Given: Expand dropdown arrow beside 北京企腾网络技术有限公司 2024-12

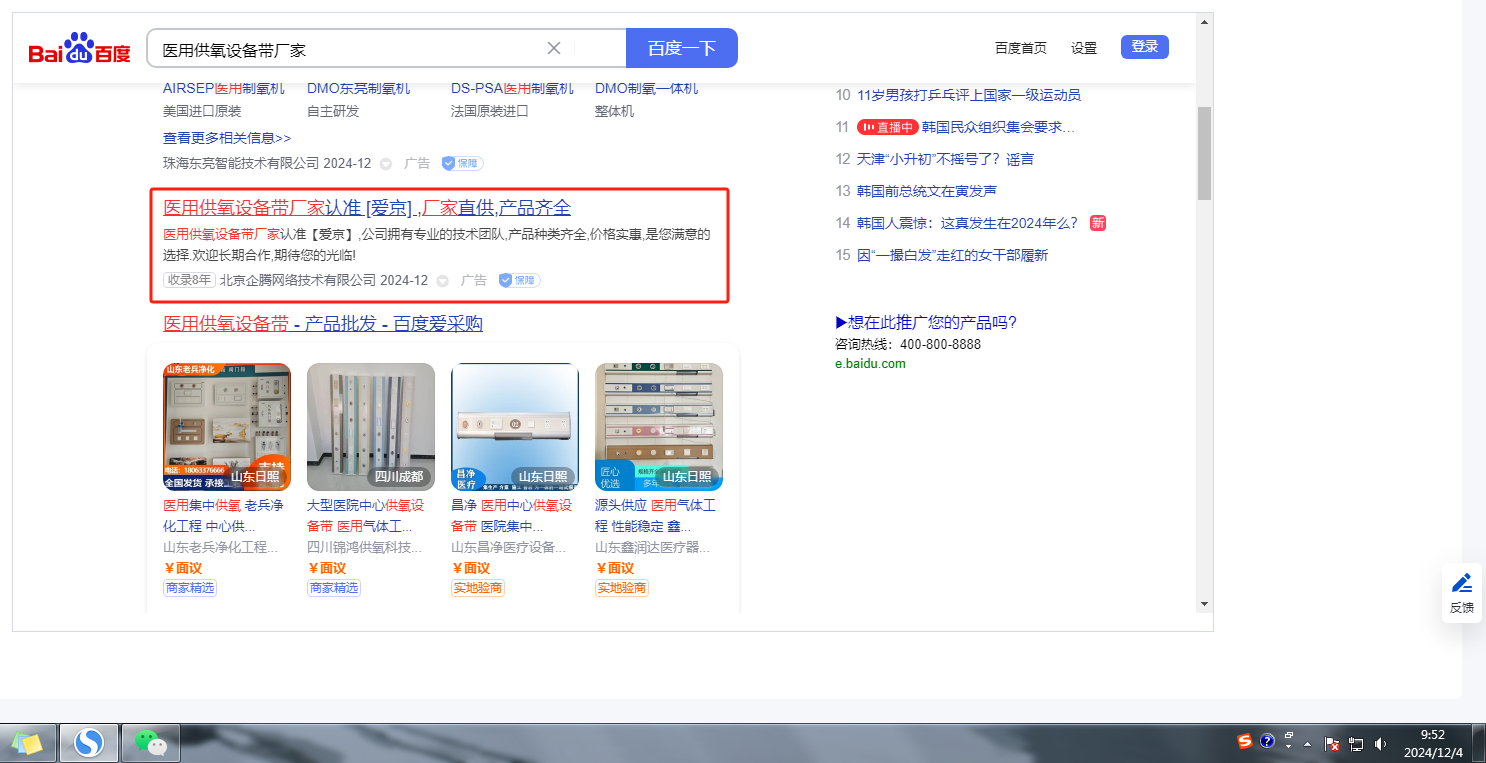Looking at the screenshot, I should [443, 281].
